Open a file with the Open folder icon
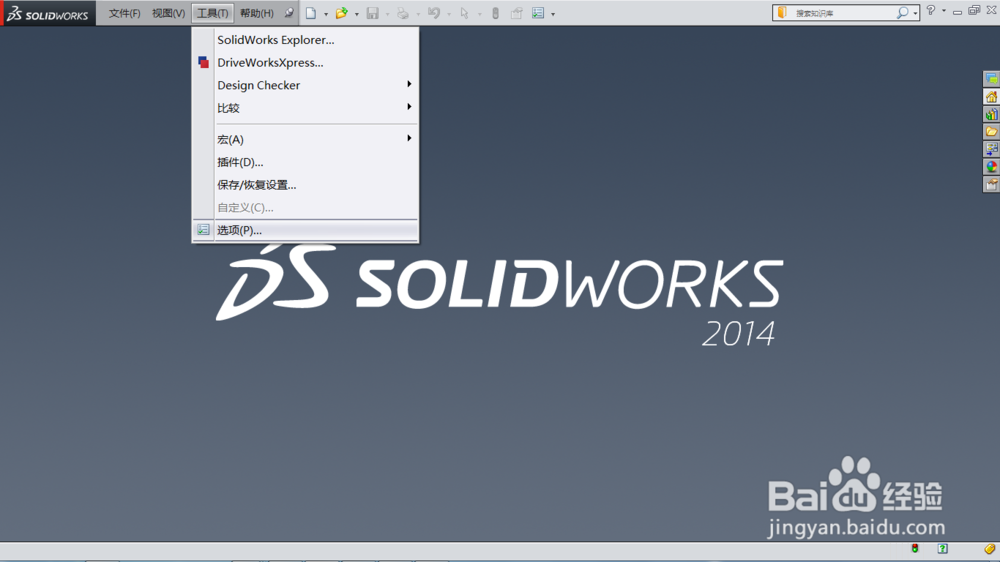Screen dimensions: 1000x562 coord(342,13)
